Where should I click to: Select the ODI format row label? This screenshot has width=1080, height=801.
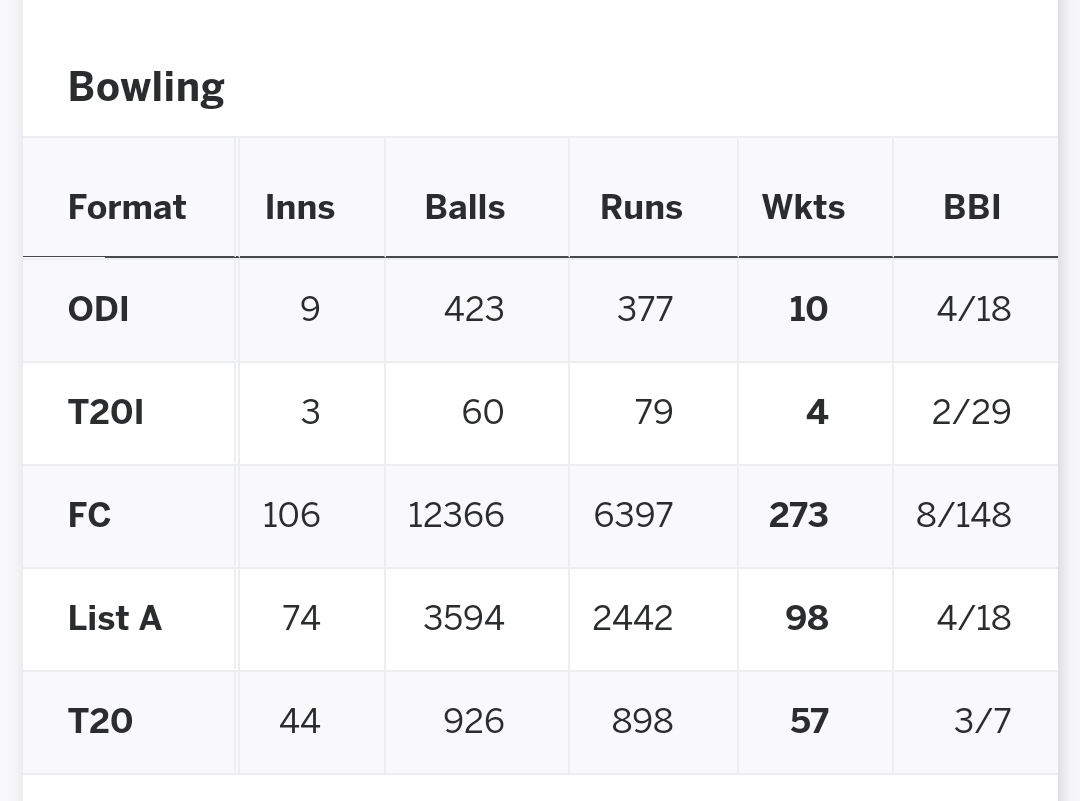[x=98, y=309]
